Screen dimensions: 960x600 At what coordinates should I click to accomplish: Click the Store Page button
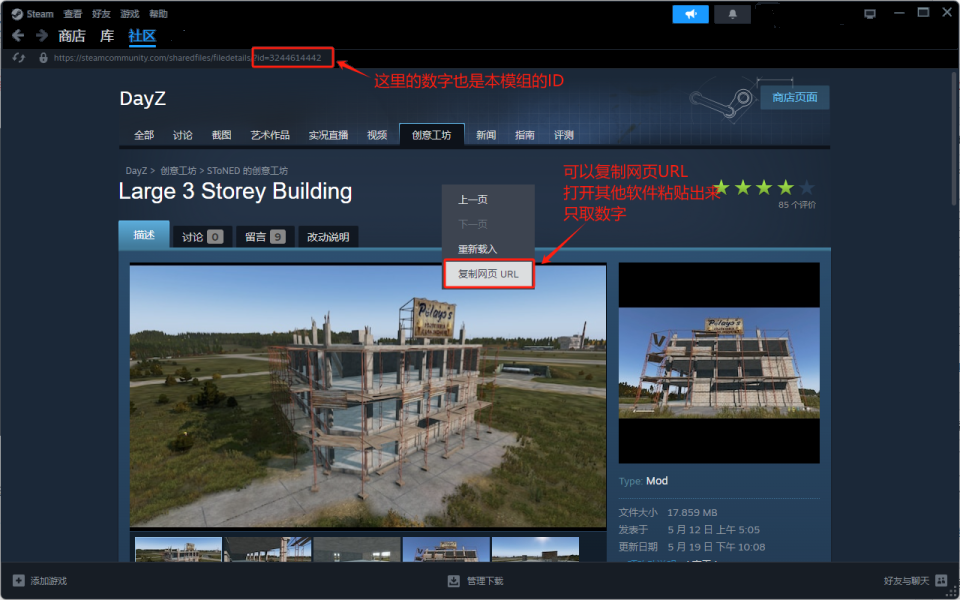click(x=795, y=97)
